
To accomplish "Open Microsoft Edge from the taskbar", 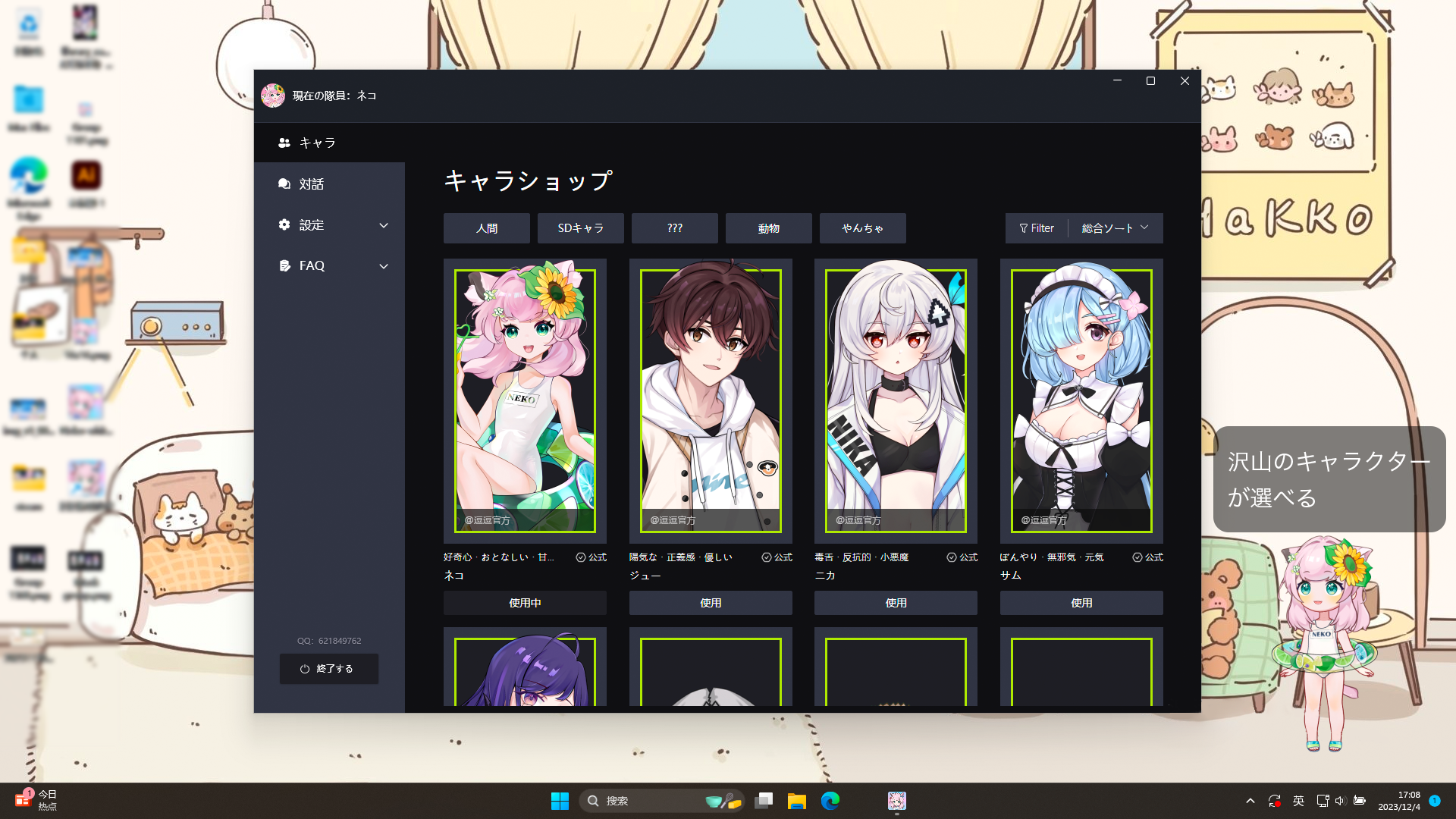I will tap(830, 801).
